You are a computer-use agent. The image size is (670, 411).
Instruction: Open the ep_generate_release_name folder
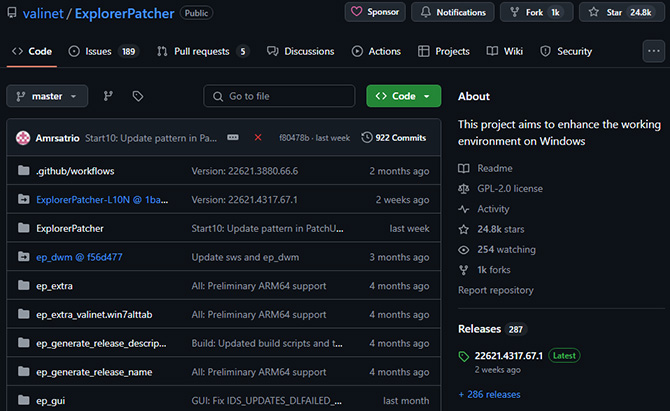point(94,372)
